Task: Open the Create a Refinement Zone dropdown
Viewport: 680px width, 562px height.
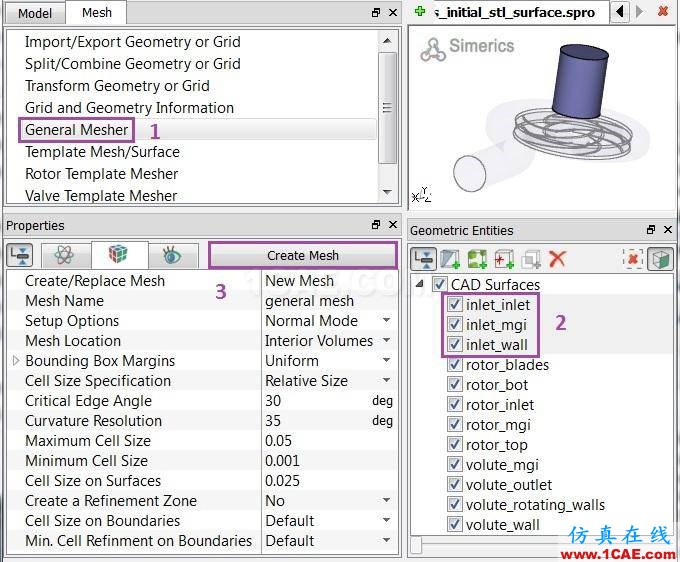Action: pos(386,500)
